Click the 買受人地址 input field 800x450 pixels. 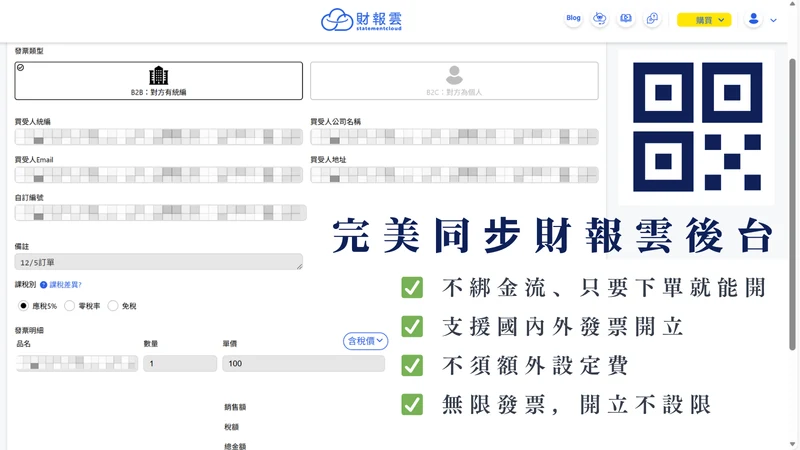(454, 174)
